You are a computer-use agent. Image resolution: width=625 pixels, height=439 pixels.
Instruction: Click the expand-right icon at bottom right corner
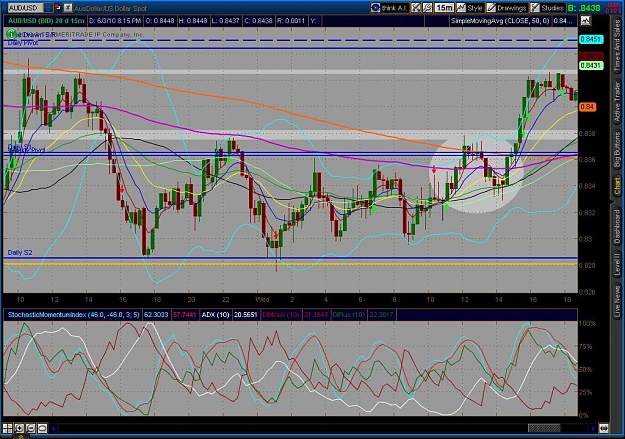click(604, 429)
